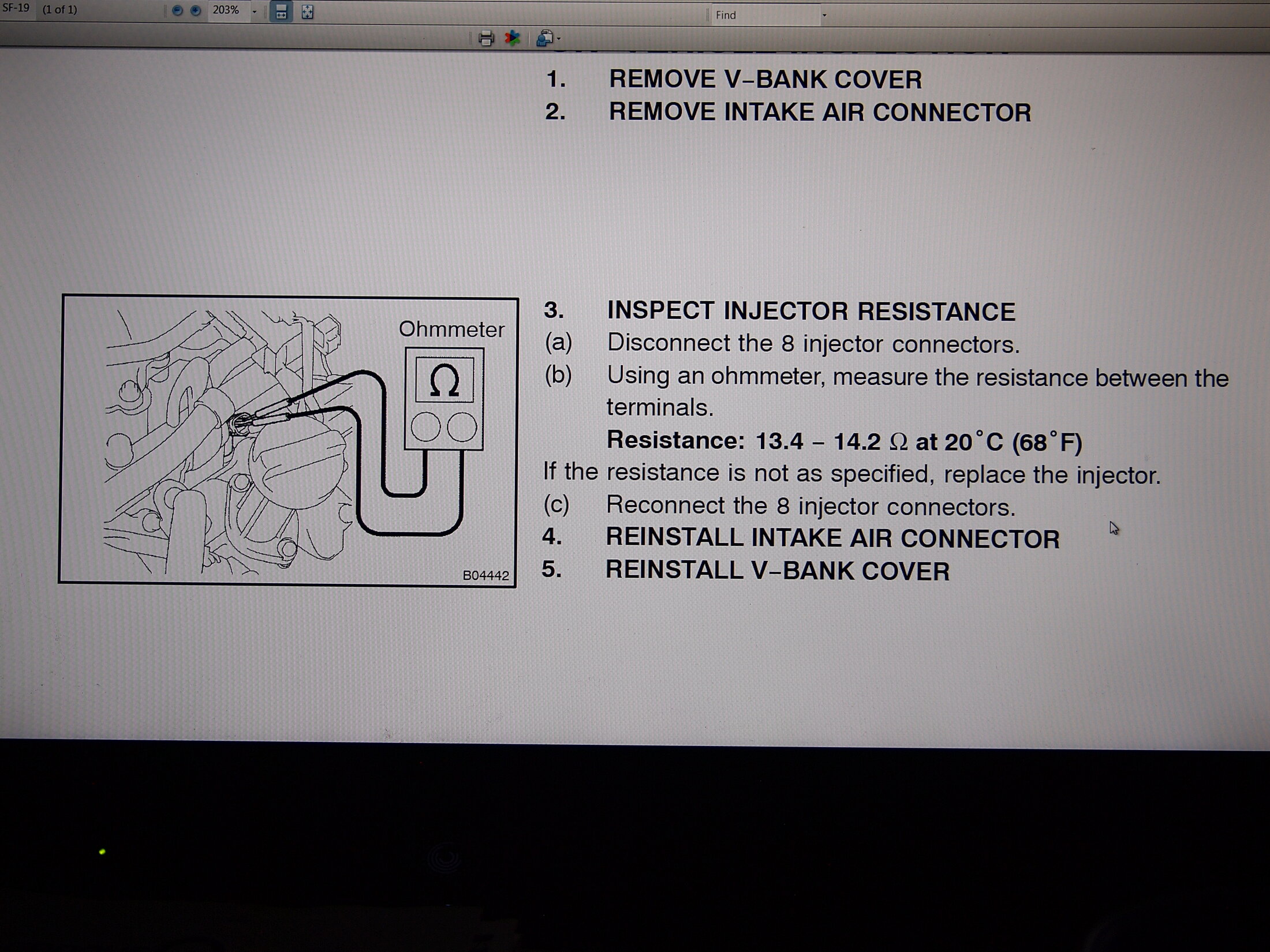Click the printer icon to print
Screen dimensions: 1270x952
coord(486,39)
